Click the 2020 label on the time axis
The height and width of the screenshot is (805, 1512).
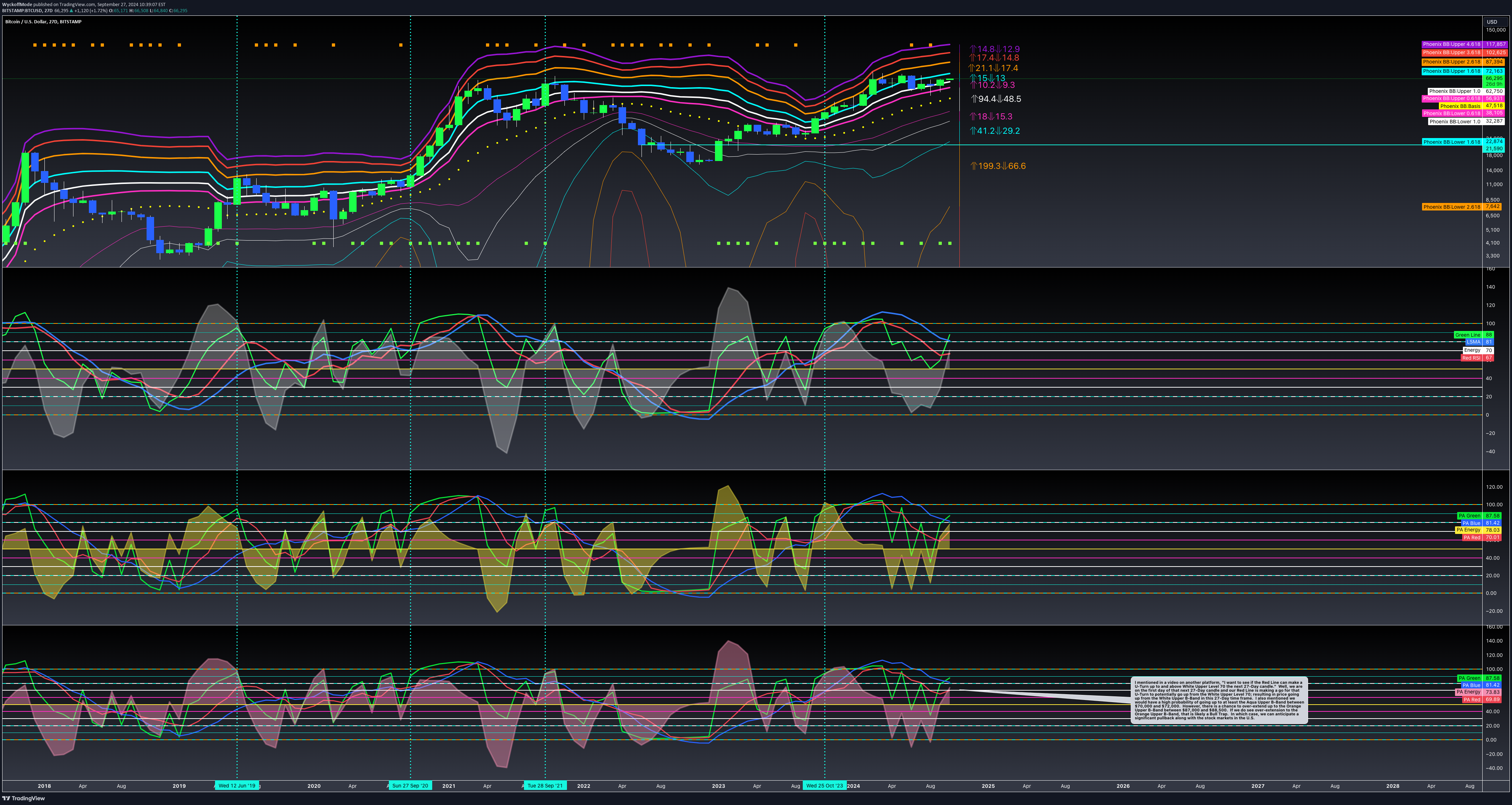(314, 786)
